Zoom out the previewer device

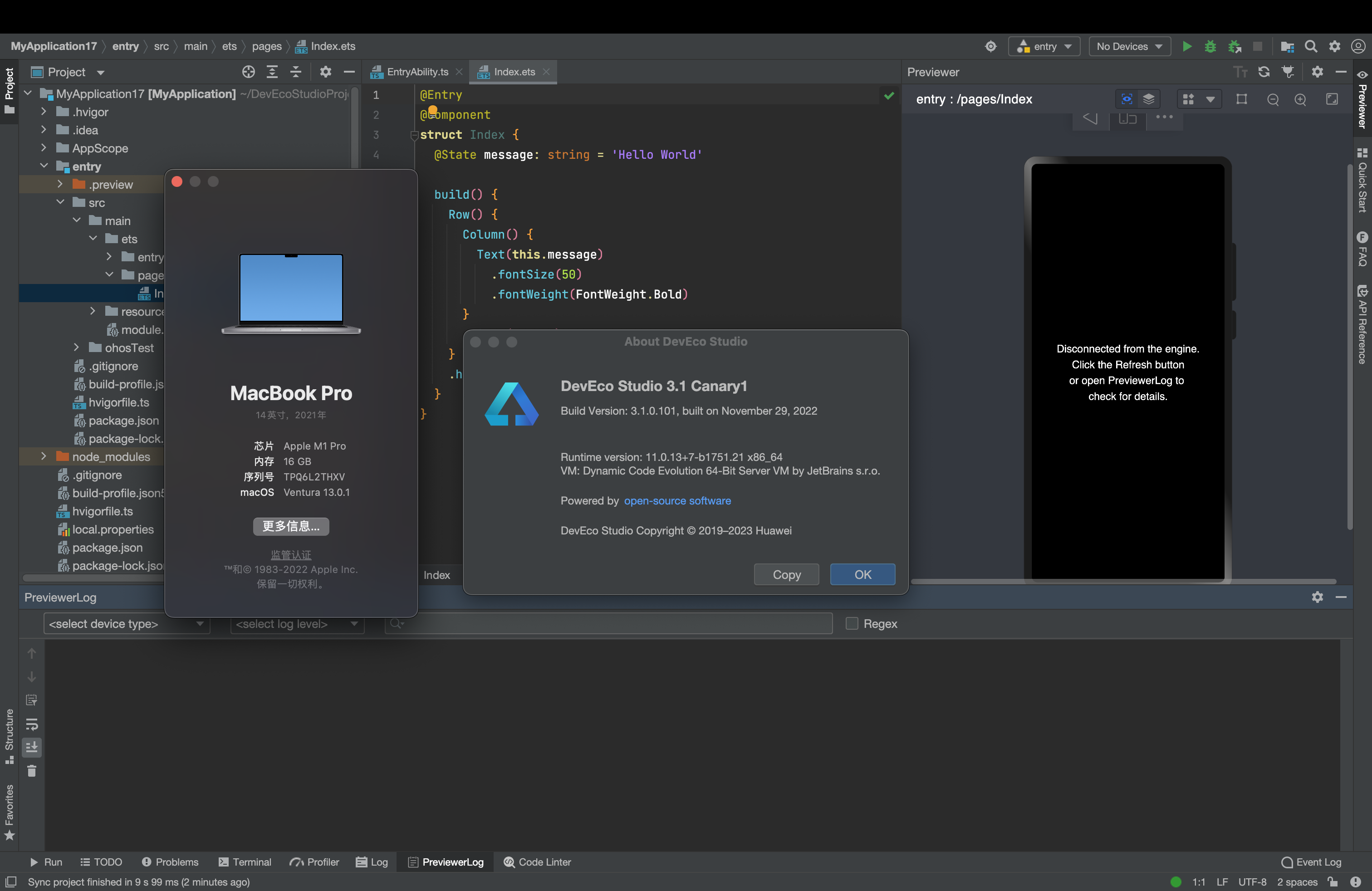(x=1273, y=99)
